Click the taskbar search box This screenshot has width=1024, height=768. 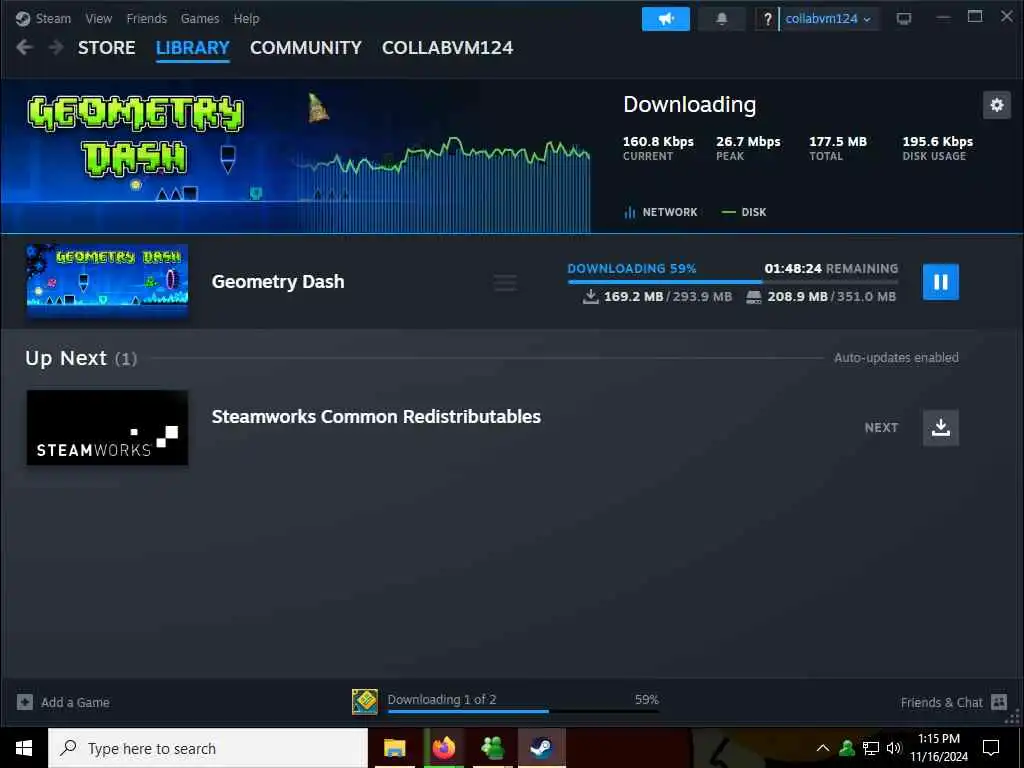[208, 748]
